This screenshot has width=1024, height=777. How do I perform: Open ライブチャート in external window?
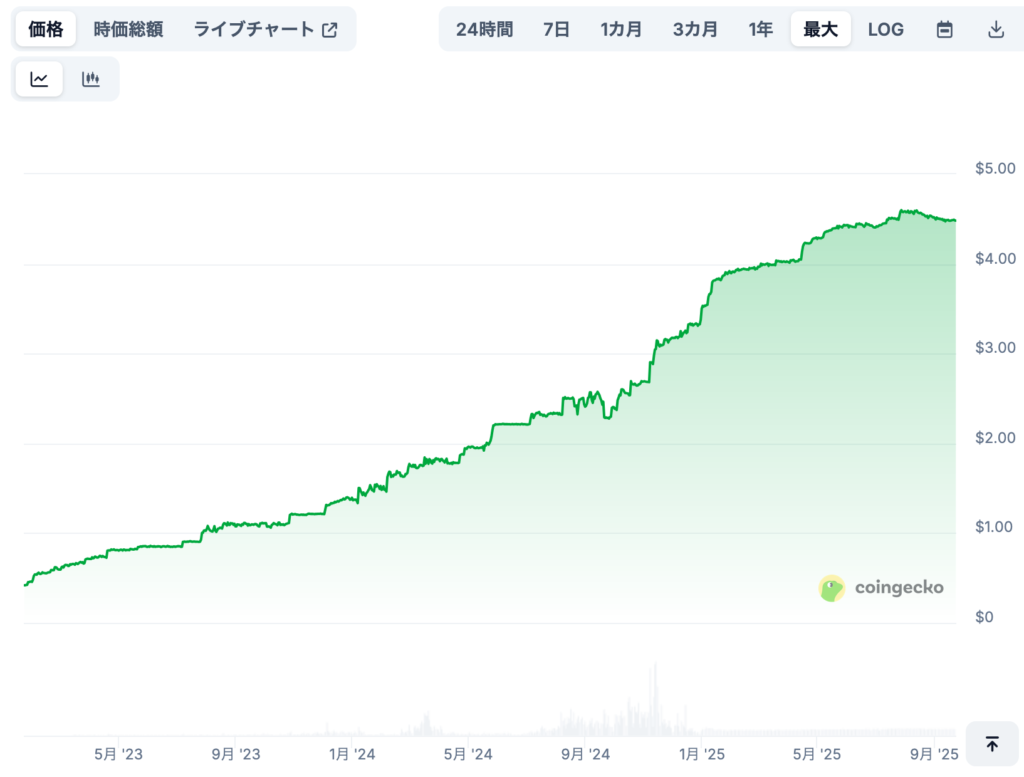pos(265,29)
